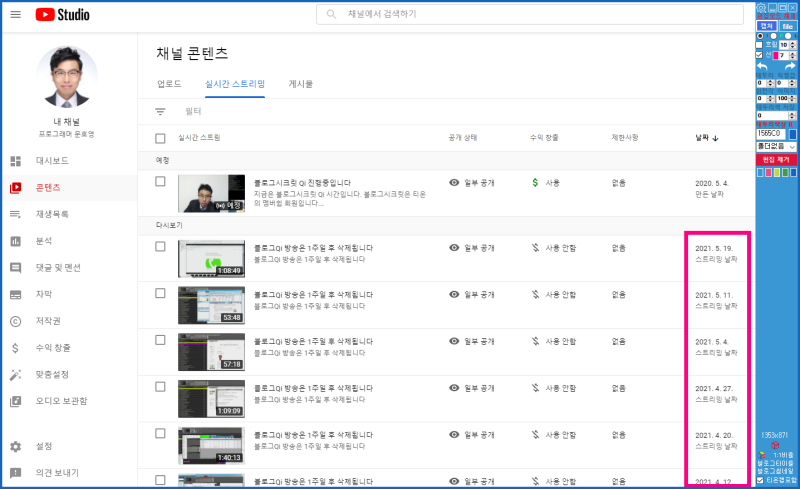The height and width of the screenshot is (489, 800).
Task: Click the channel search field
Action: click(x=530, y=14)
